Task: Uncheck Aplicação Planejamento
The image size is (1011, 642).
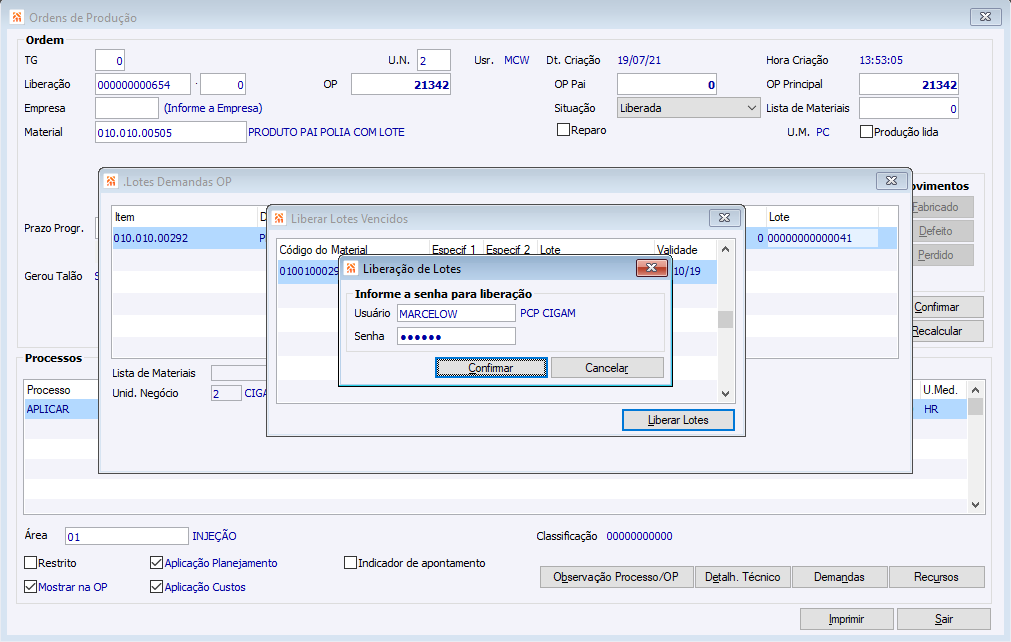Action: pos(156,563)
